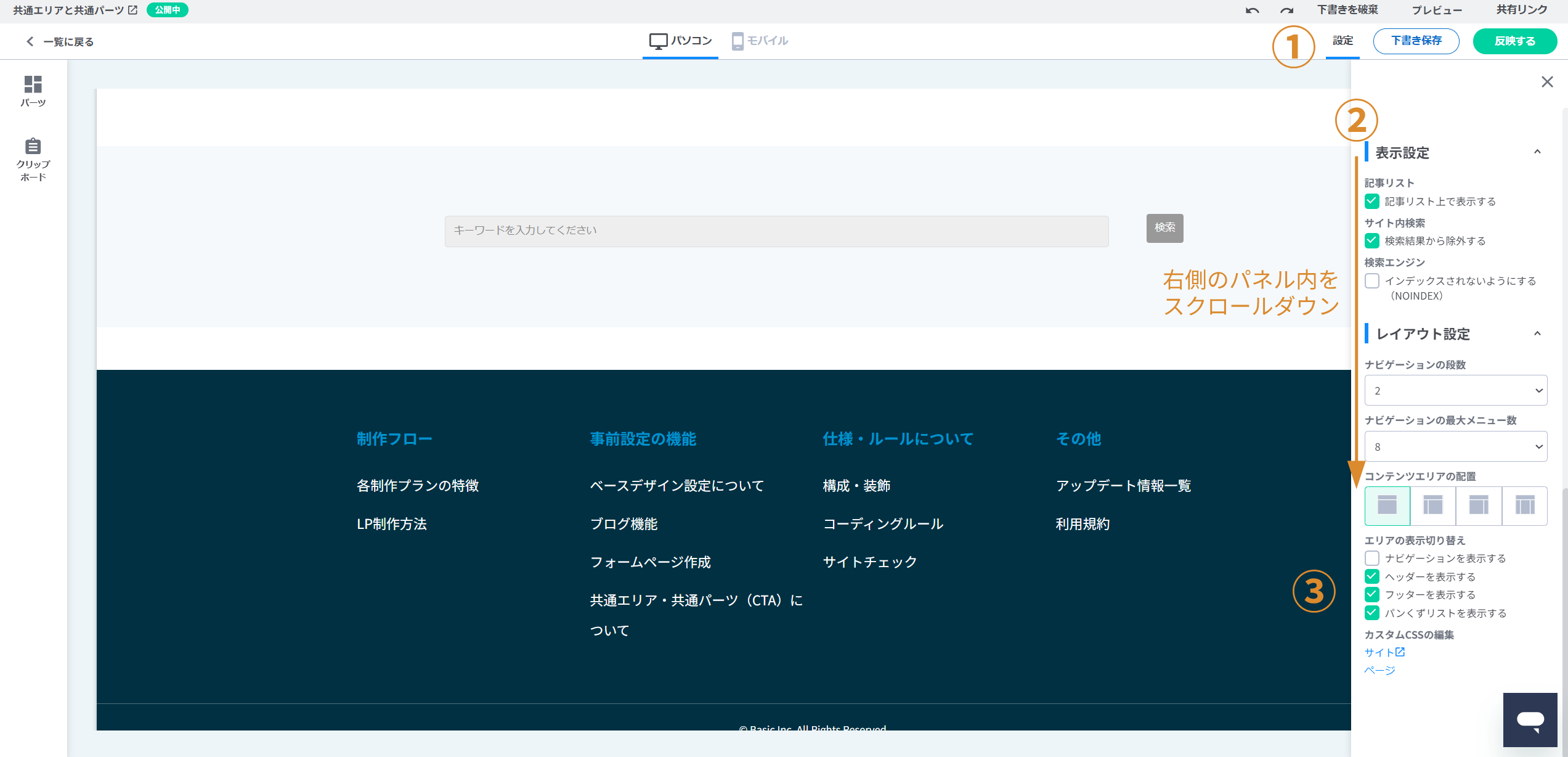This screenshot has height=757, width=1568.
Task: Switch to the パソコン desktop view tab
Action: 680,41
